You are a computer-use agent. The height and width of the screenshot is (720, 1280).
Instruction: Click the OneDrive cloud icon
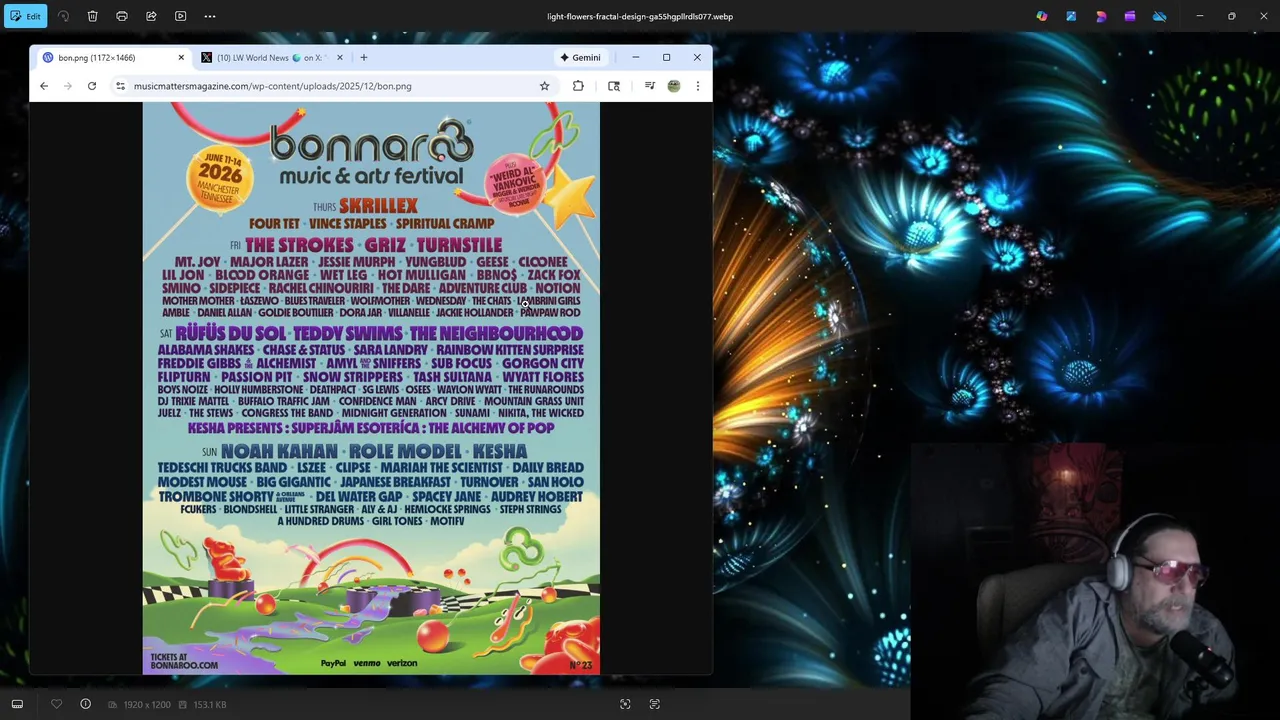click(x=1159, y=16)
